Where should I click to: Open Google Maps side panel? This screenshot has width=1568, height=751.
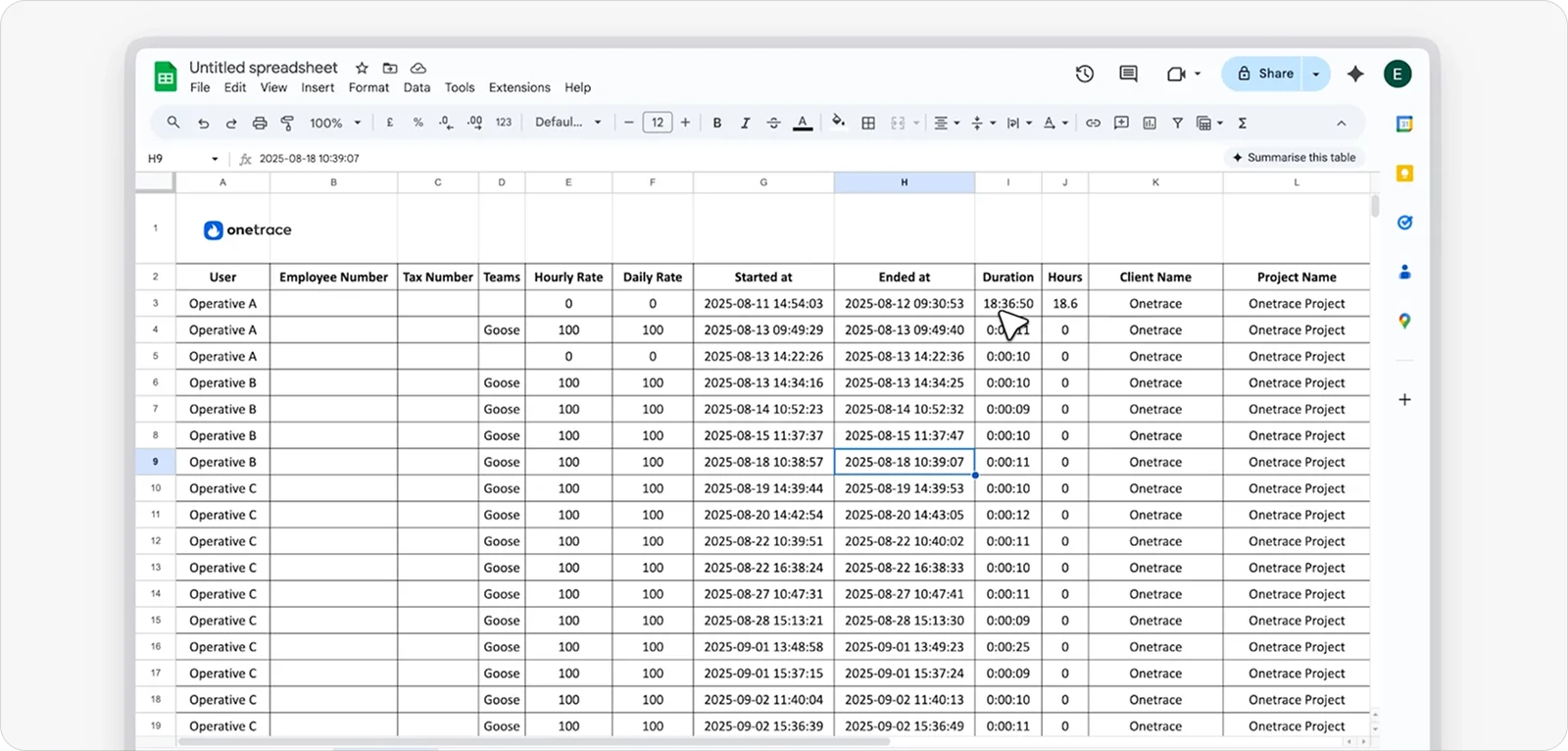point(1404,321)
